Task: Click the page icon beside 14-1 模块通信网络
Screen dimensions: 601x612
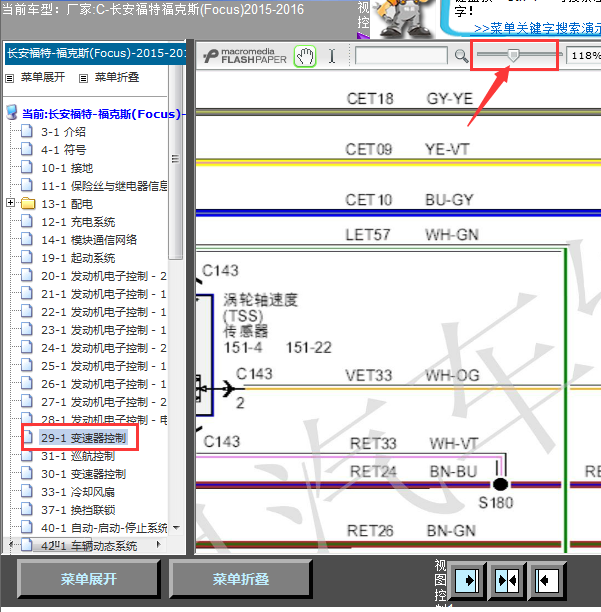Action: coord(27,239)
